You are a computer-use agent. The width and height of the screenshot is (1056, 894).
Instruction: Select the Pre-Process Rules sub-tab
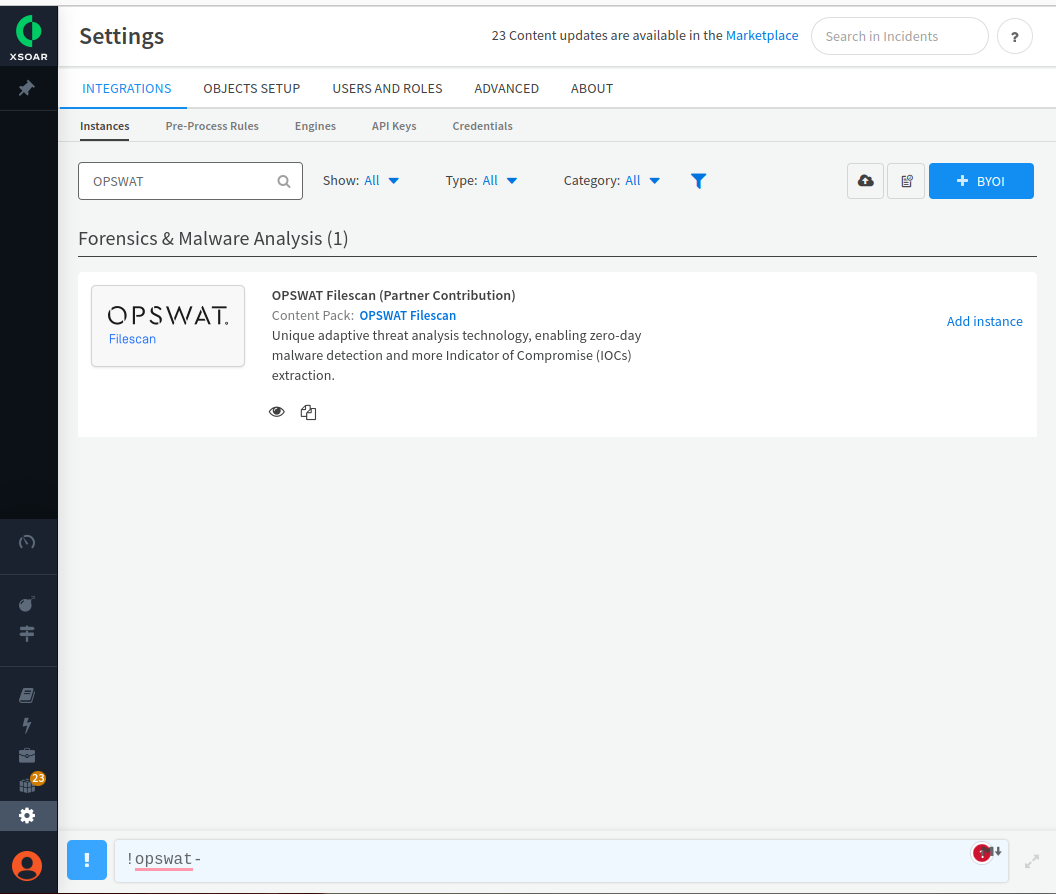click(x=212, y=126)
